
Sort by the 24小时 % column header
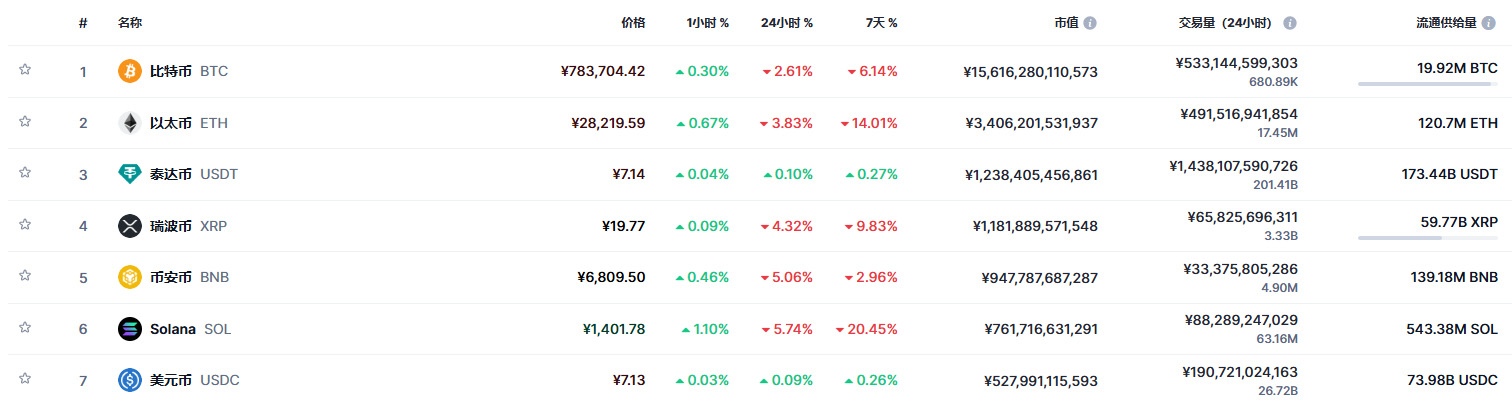point(786,22)
